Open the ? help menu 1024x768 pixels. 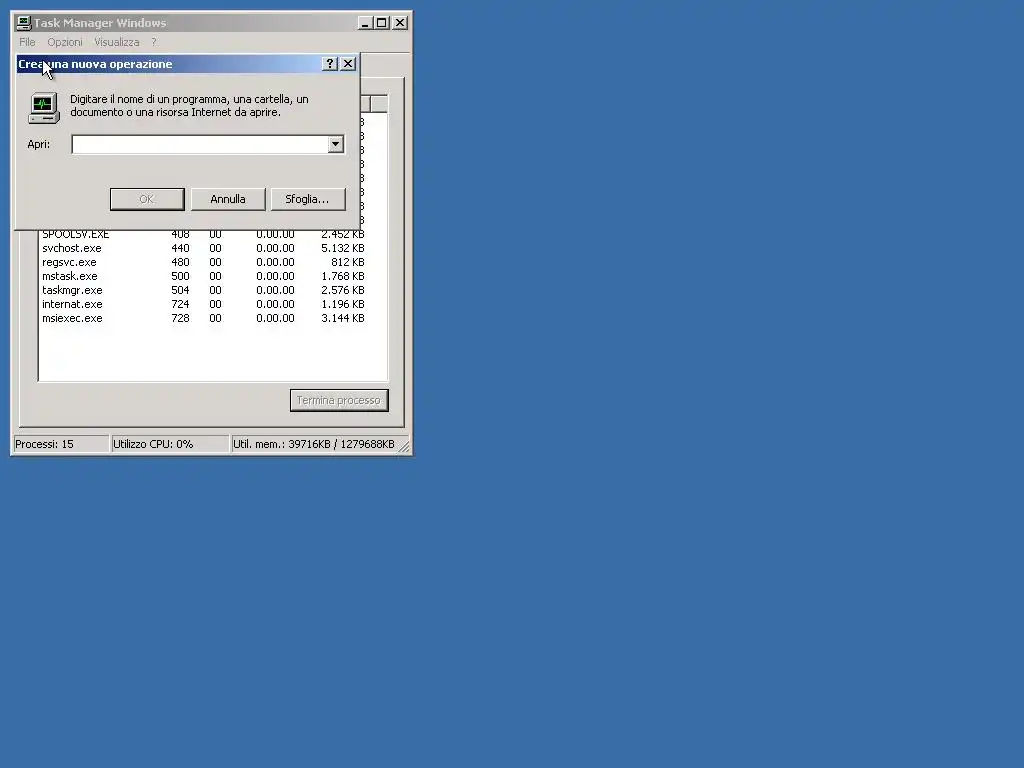coord(154,42)
